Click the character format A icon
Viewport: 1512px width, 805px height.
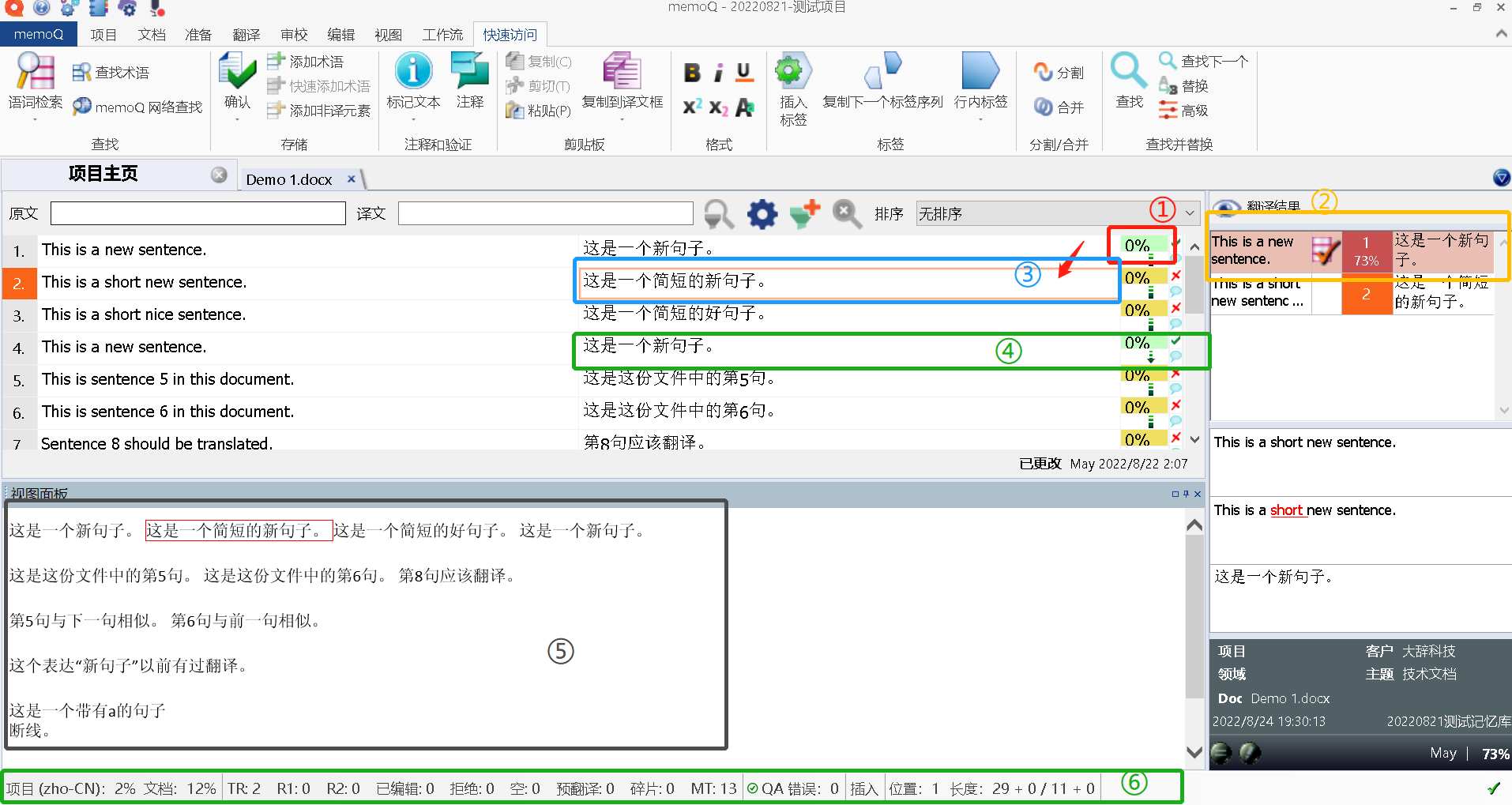(x=744, y=107)
